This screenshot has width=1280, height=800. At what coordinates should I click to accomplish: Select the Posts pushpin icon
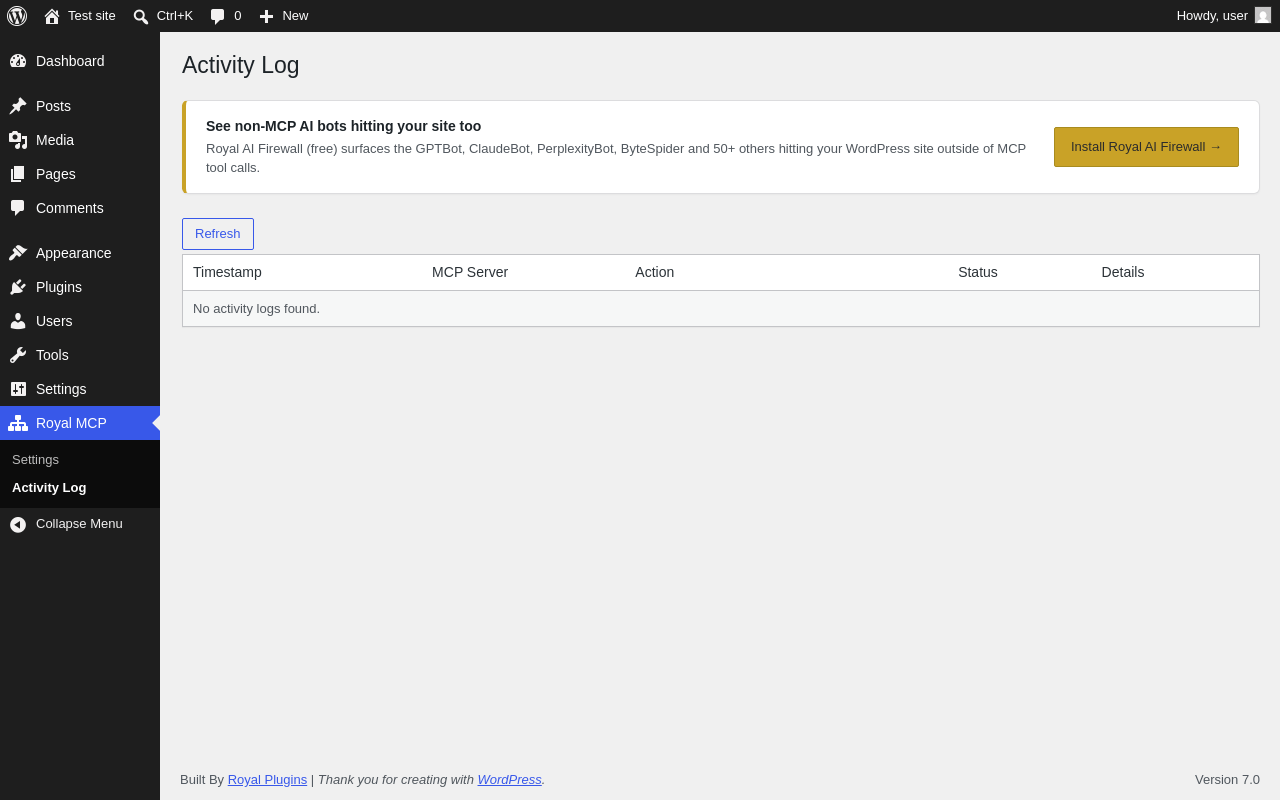[18, 106]
